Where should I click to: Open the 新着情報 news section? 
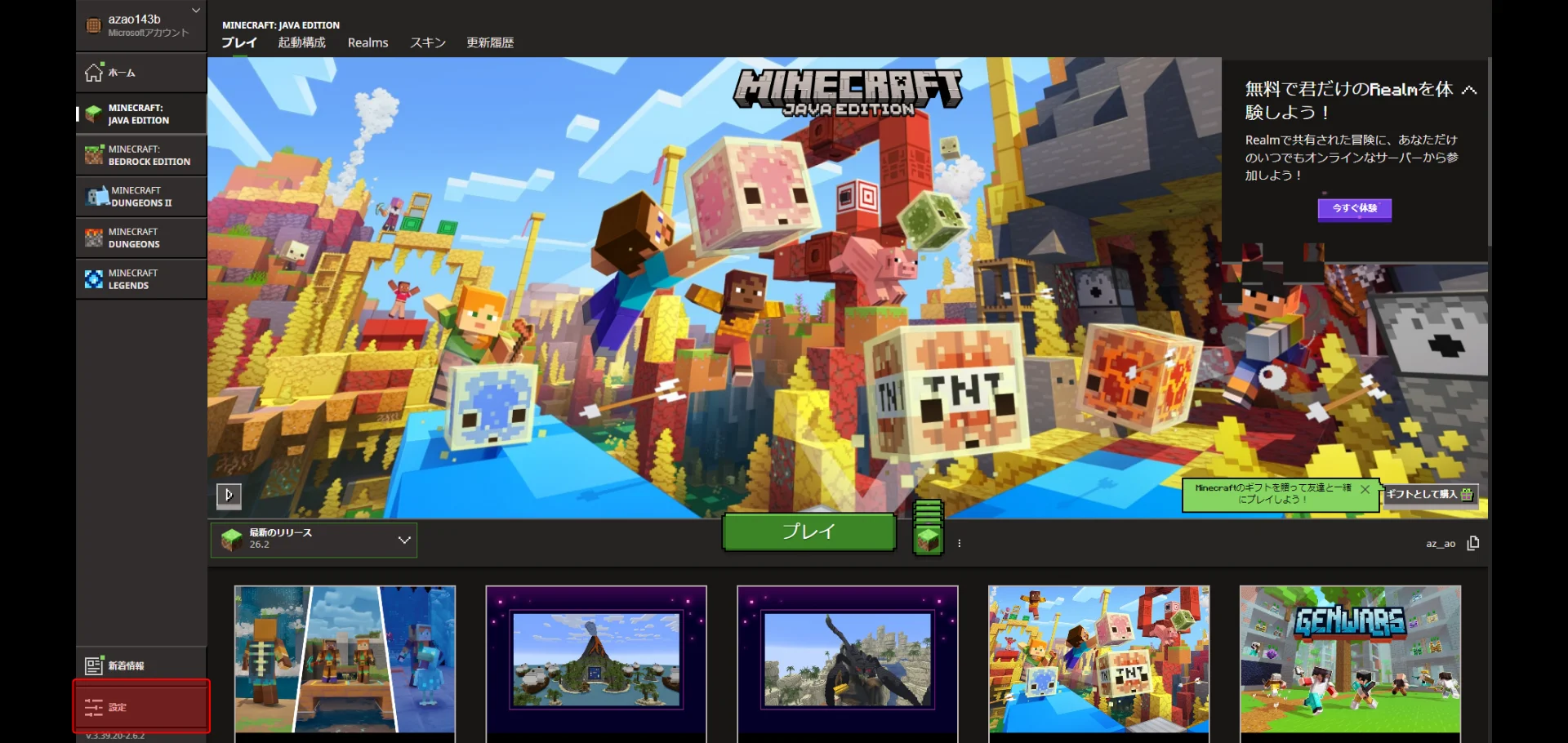point(140,665)
